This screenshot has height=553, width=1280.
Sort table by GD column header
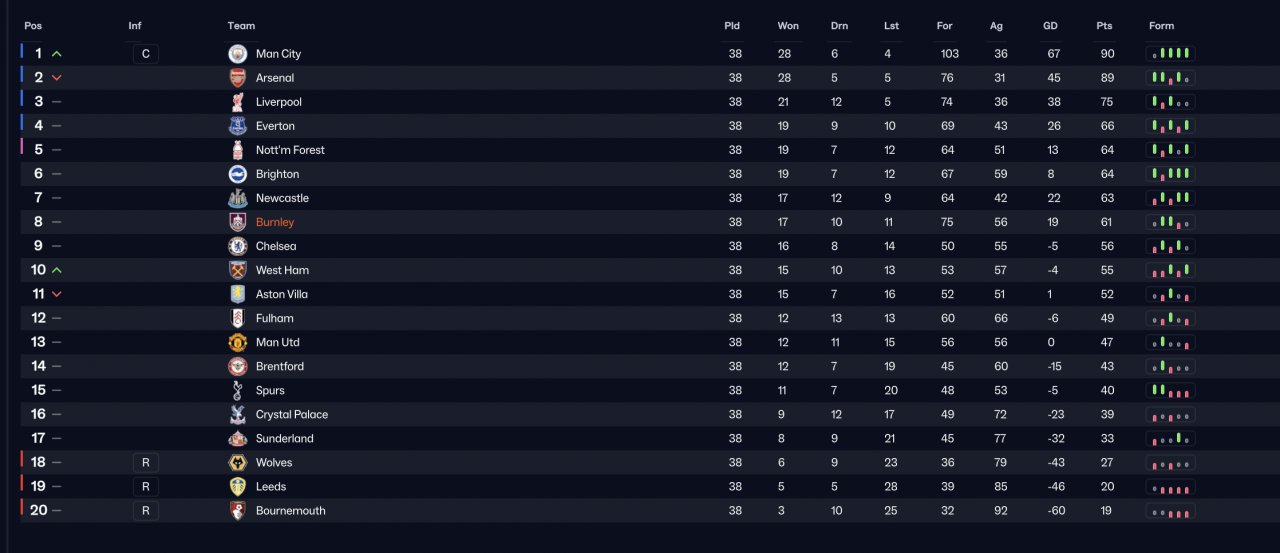(x=1050, y=26)
